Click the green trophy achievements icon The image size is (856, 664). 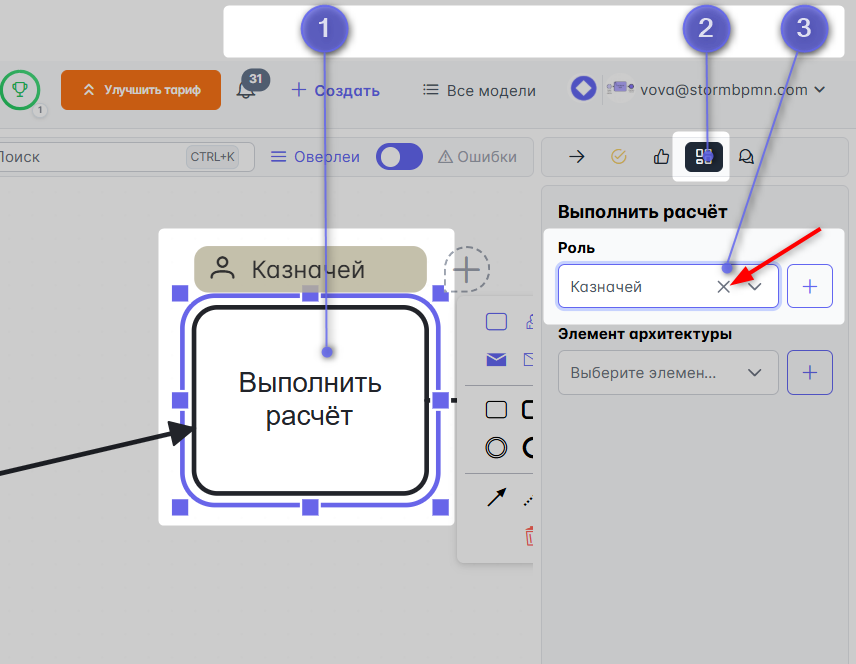(x=20, y=90)
